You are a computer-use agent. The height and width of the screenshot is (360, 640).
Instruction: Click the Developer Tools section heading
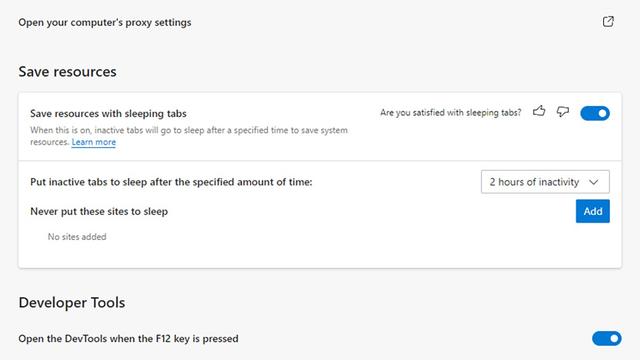tap(72, 303)
